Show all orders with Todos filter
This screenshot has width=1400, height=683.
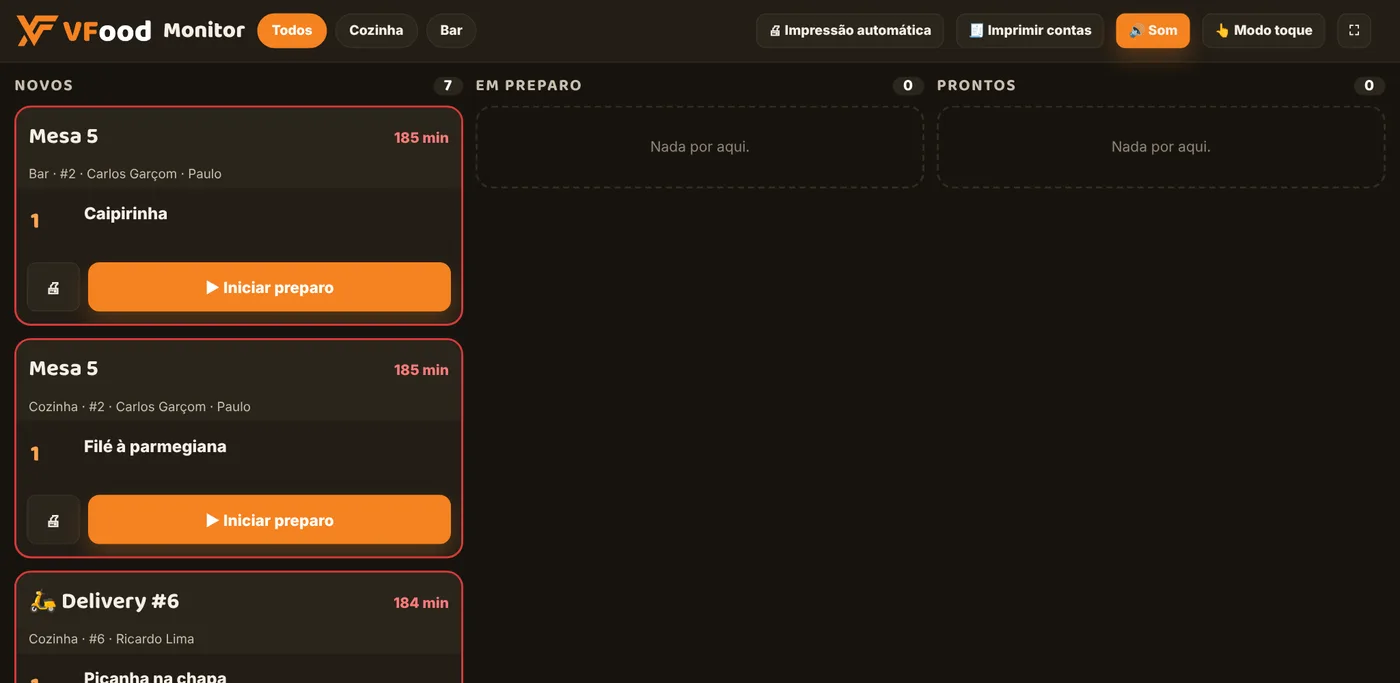coord(292,30)
